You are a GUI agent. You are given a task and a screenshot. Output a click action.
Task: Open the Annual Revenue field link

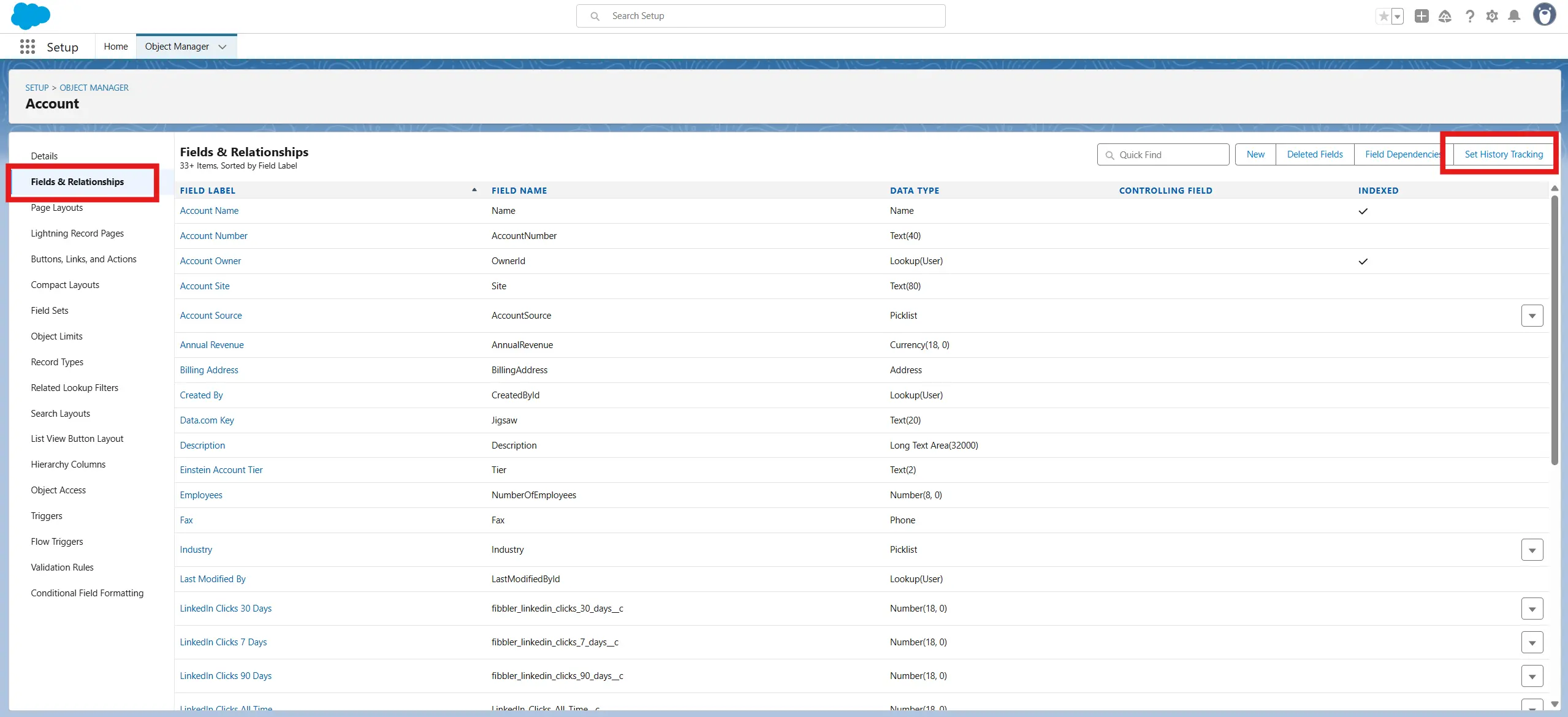(211, 345)
